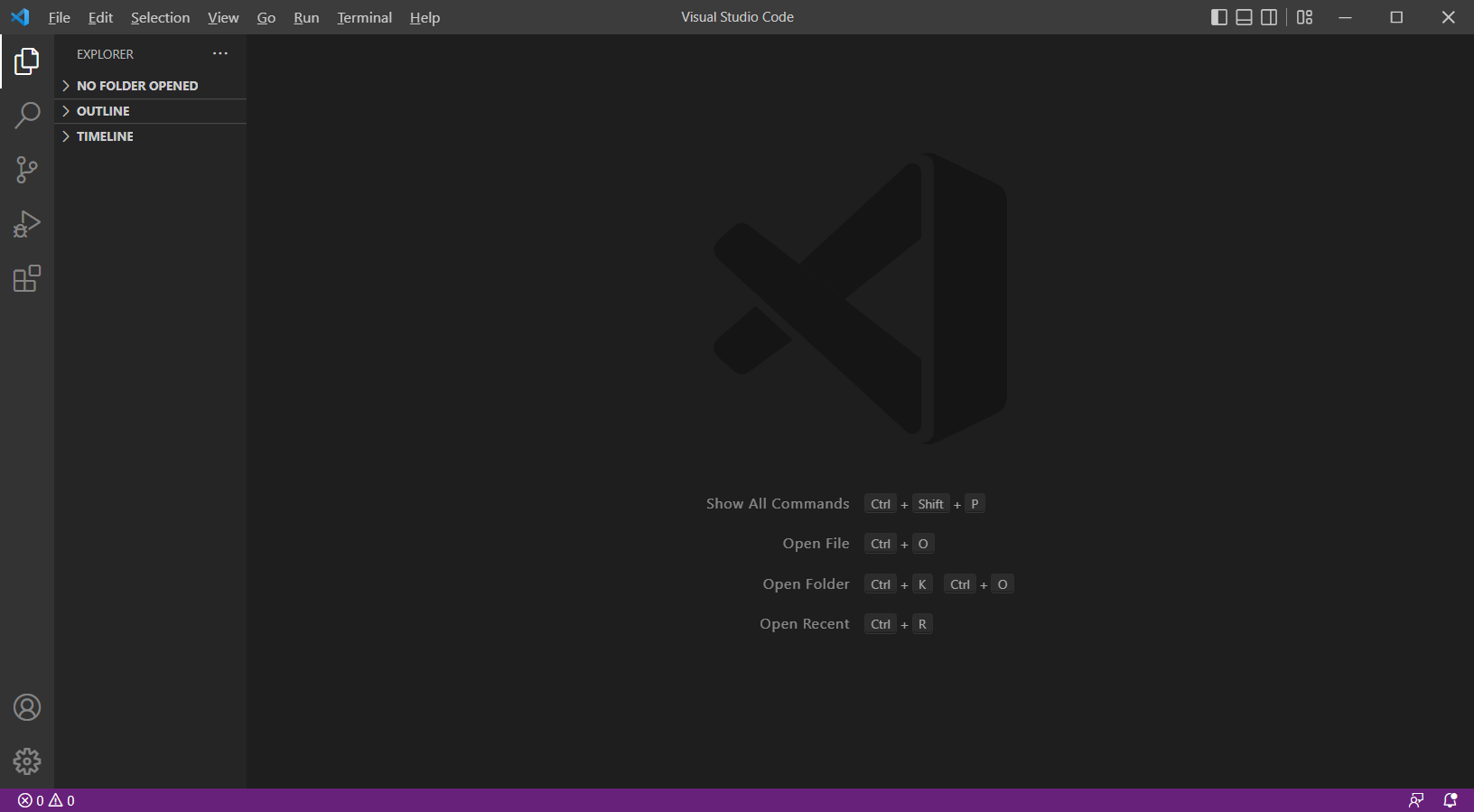Open the View menu
Screen dimensions: 1474x812
click(223, 17)
